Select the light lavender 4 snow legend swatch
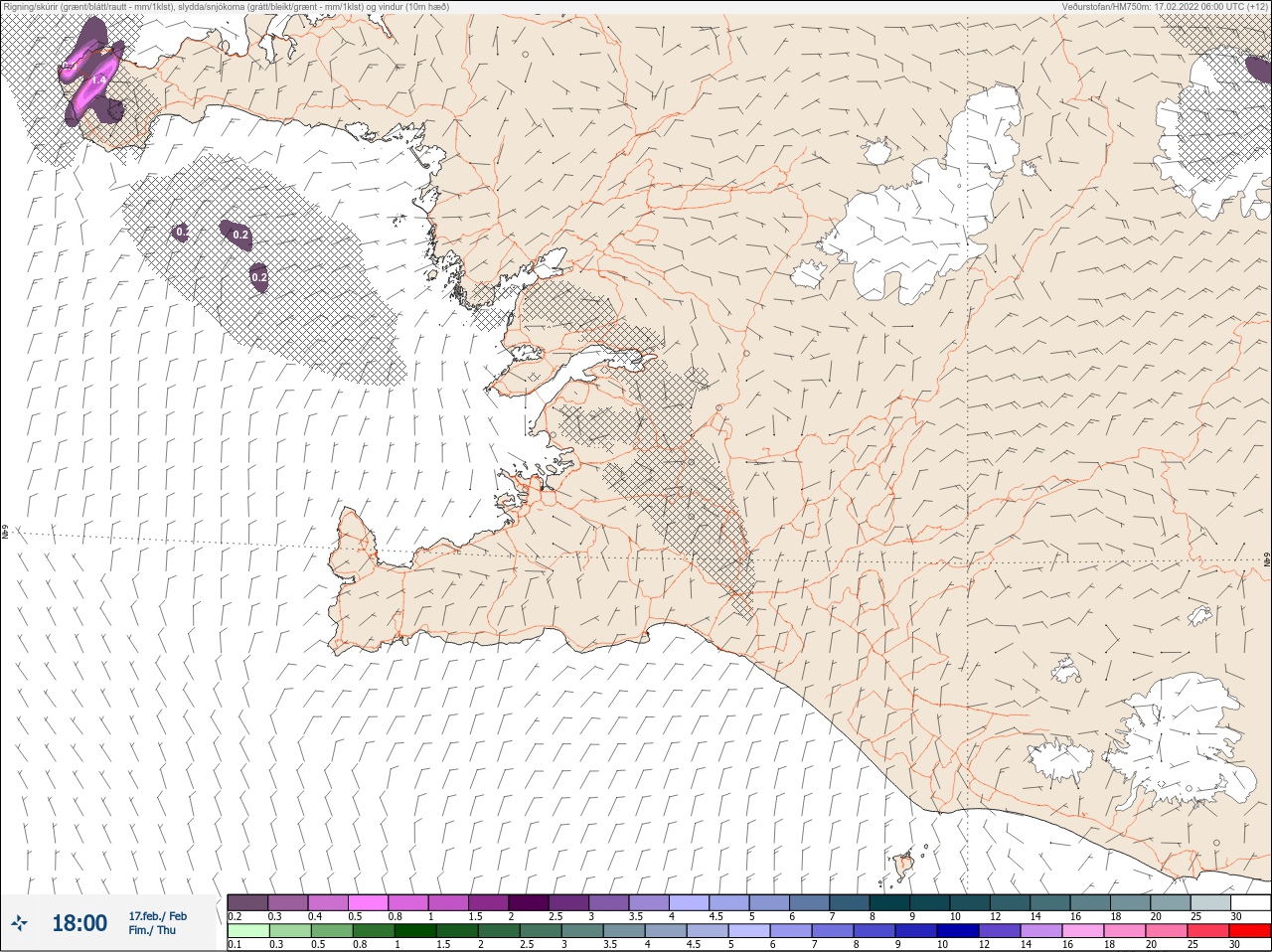Viewport: 1272px width, 952px height. click(x=689, y=902)
